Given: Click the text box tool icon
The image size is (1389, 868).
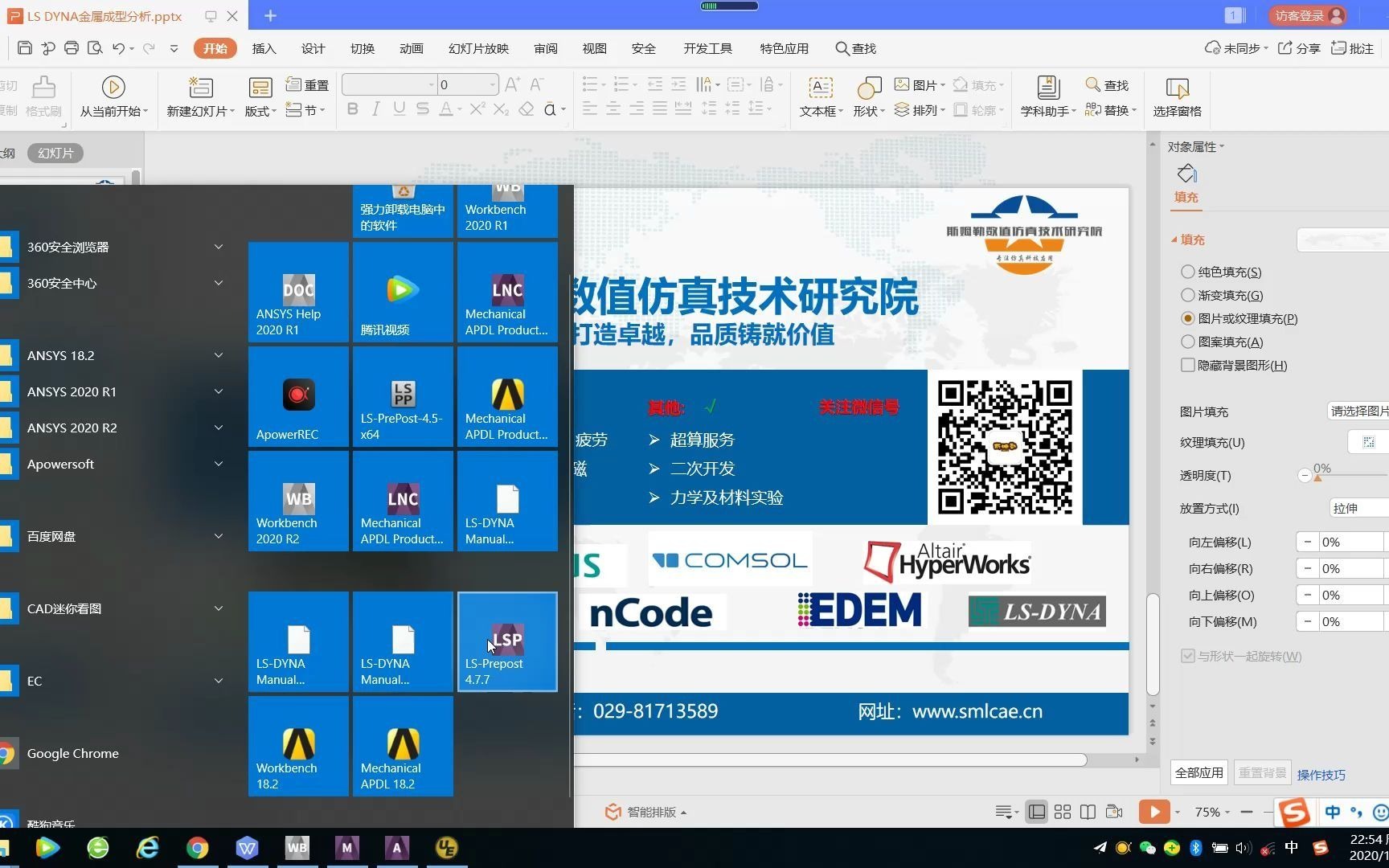Looking at the screenshot, I should (x=820, y=87).
